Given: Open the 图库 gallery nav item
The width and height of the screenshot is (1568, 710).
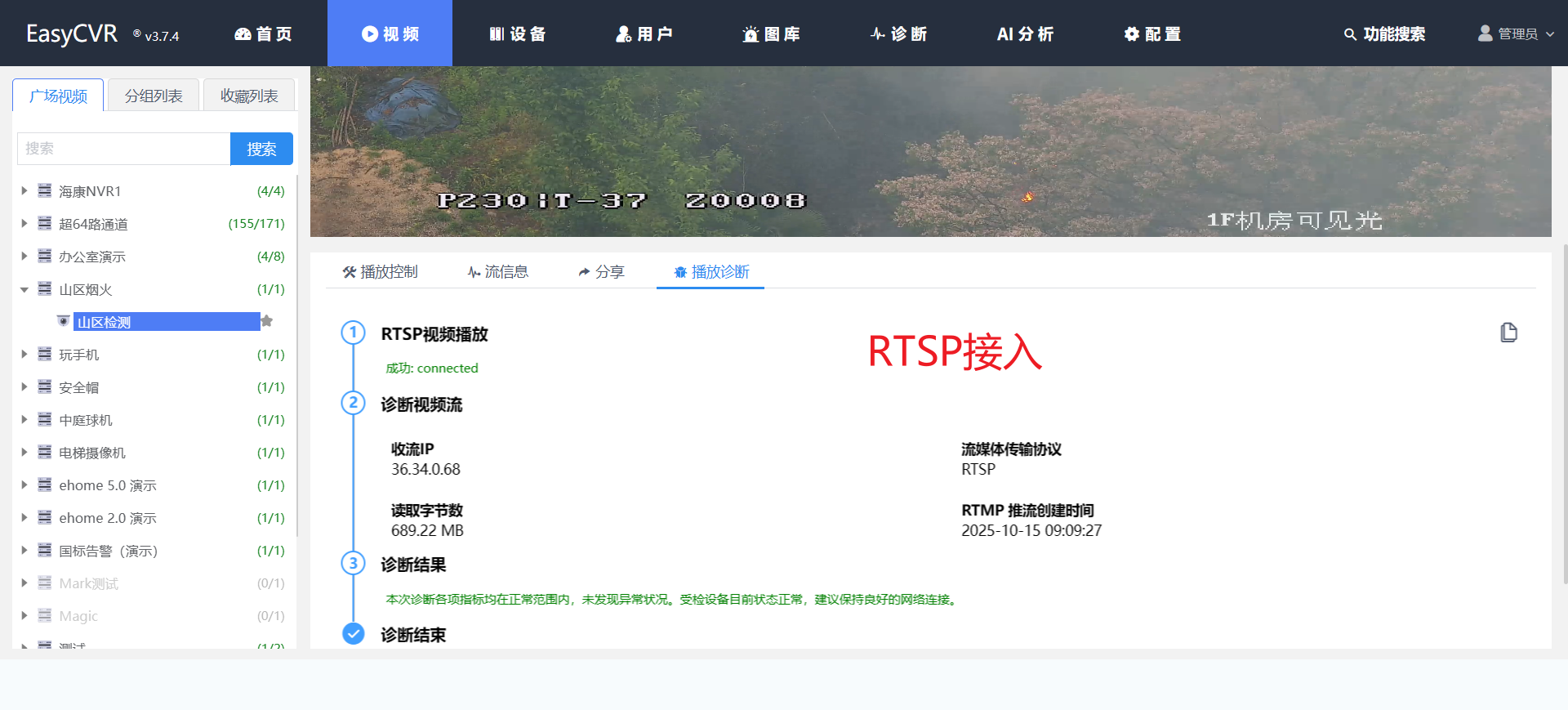Looking at the screenshot, I should 771,33.
